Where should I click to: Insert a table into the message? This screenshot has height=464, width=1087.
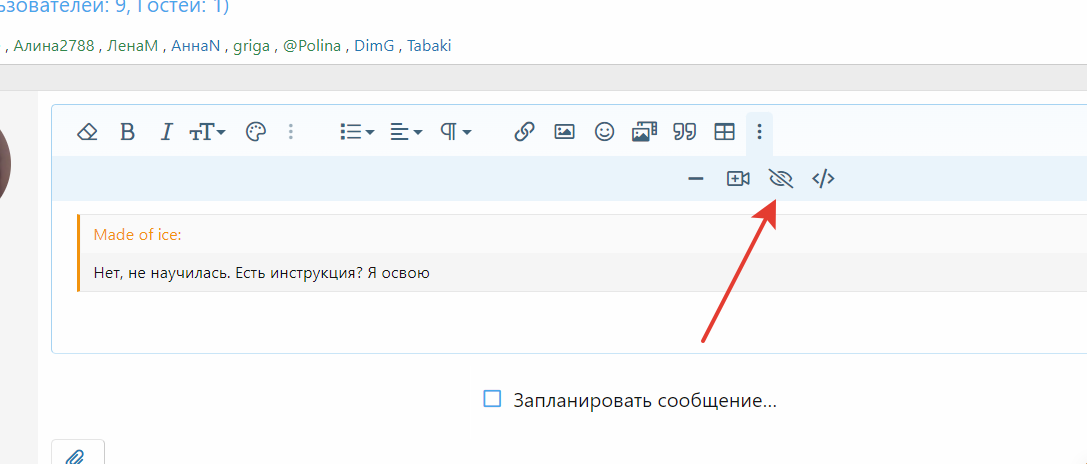[724, 132]
